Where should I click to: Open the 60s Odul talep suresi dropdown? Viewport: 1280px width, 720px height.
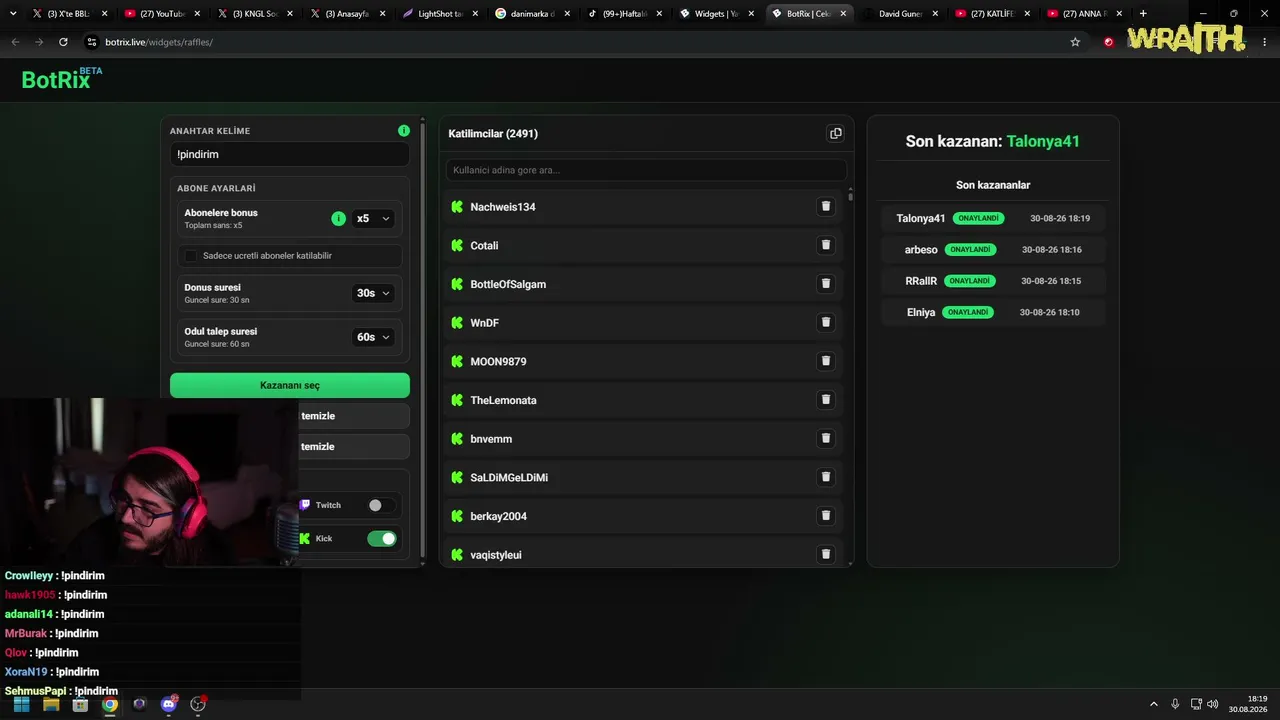point(373,337)
